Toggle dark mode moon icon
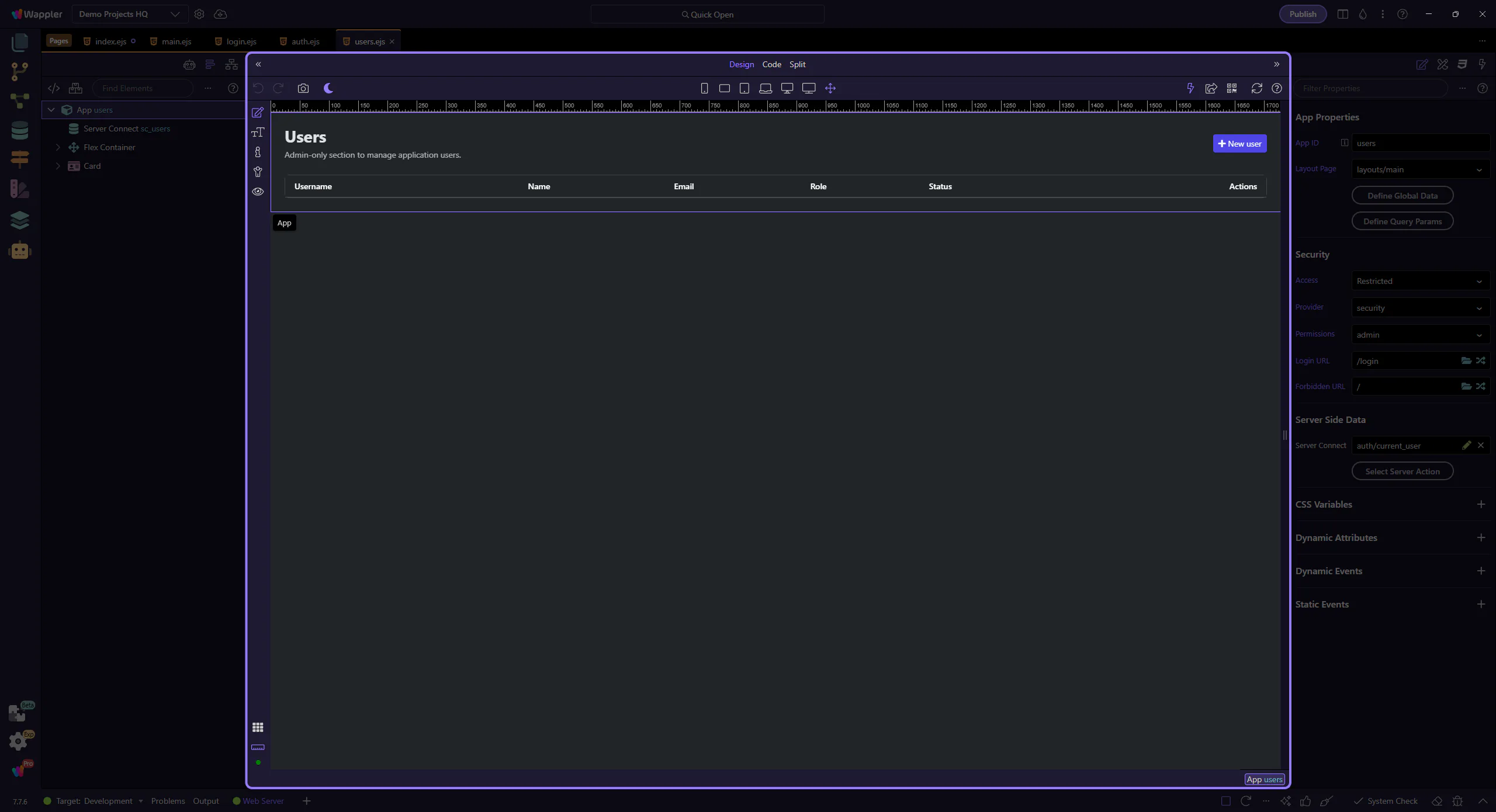The image size is (1496, 812). [328, 88]
